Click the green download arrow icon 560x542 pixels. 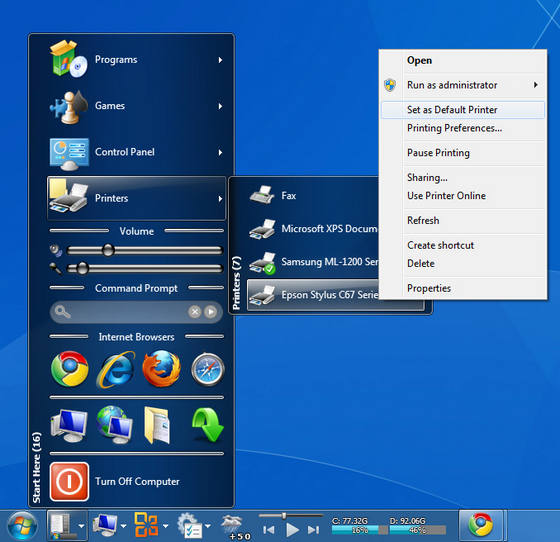click(208, 425)
